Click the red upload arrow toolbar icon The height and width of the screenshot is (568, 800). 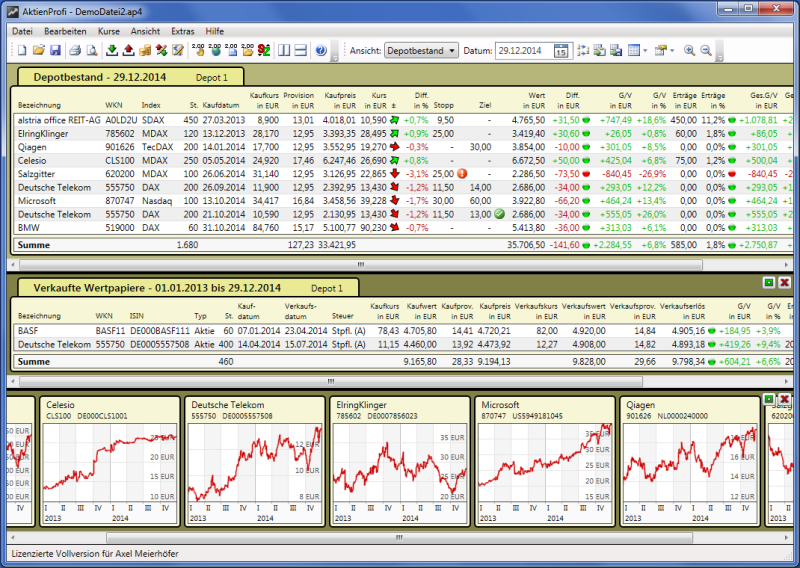click(x=128, y=50)
